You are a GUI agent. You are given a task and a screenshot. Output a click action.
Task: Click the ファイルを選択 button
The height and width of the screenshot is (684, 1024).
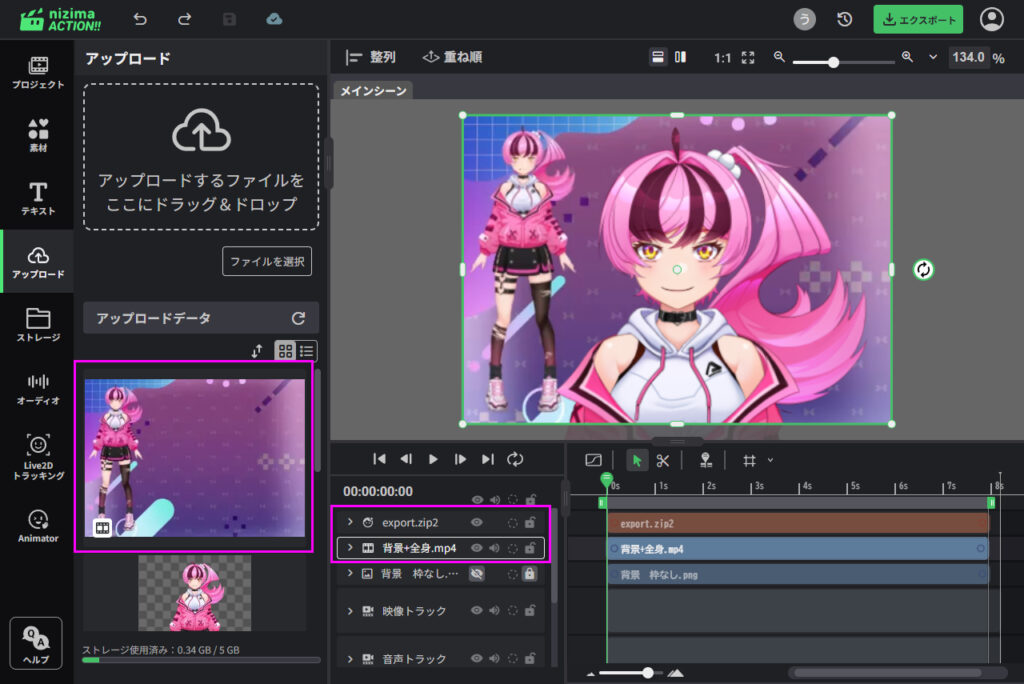tap(267, 261)
